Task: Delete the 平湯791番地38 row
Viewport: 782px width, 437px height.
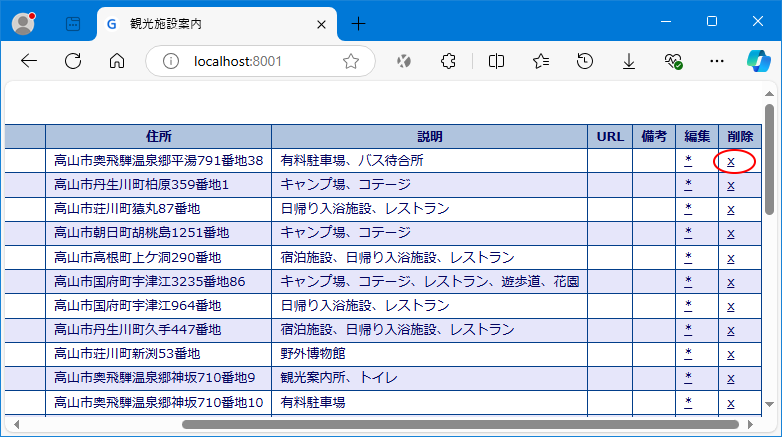Action: click(x=731, y=162)
